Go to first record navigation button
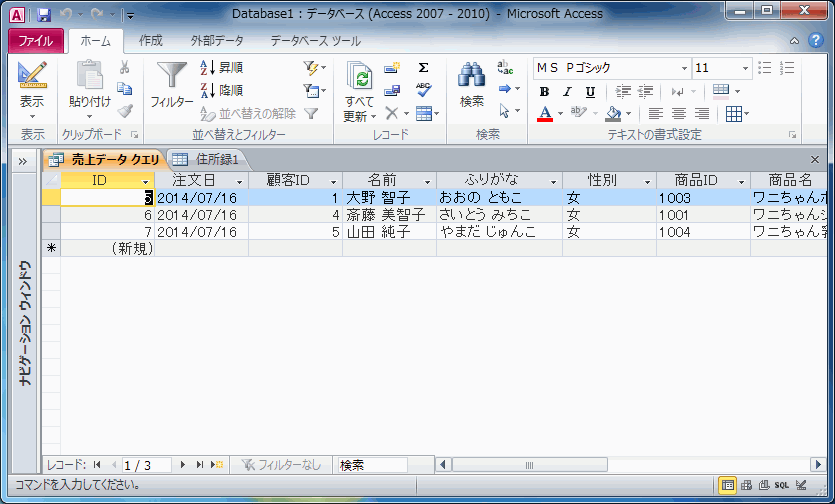This screenshot has width=835, height=504. (x=97, y=465)
